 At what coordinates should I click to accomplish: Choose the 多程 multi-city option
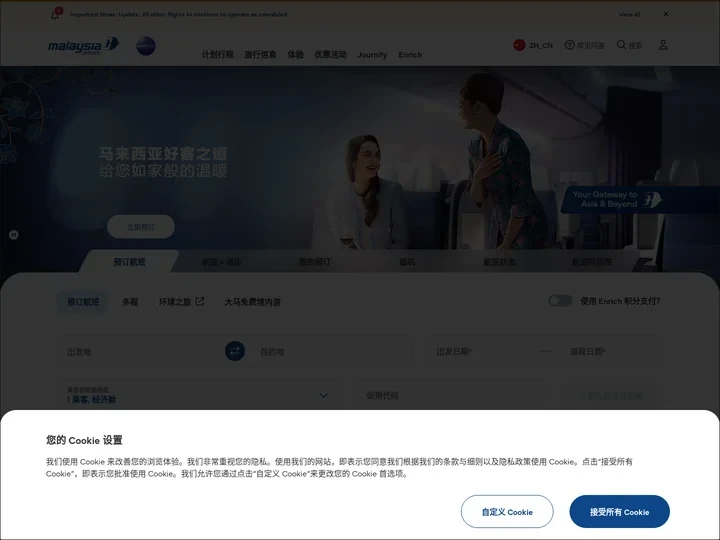(130, 302)
